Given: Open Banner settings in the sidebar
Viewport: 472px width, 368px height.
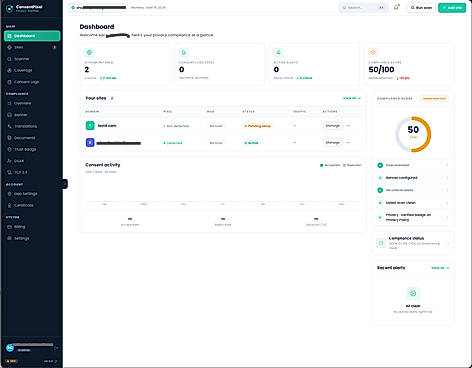Looking at the screenshot, I should 32,115.
